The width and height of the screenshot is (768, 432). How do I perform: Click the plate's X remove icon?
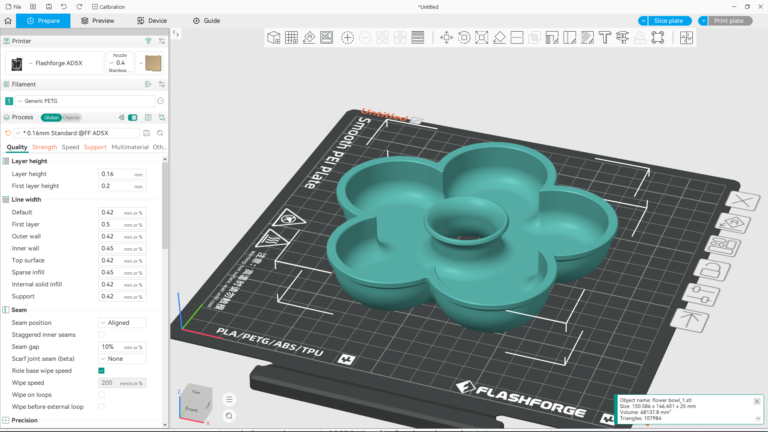tap(744, 201)
